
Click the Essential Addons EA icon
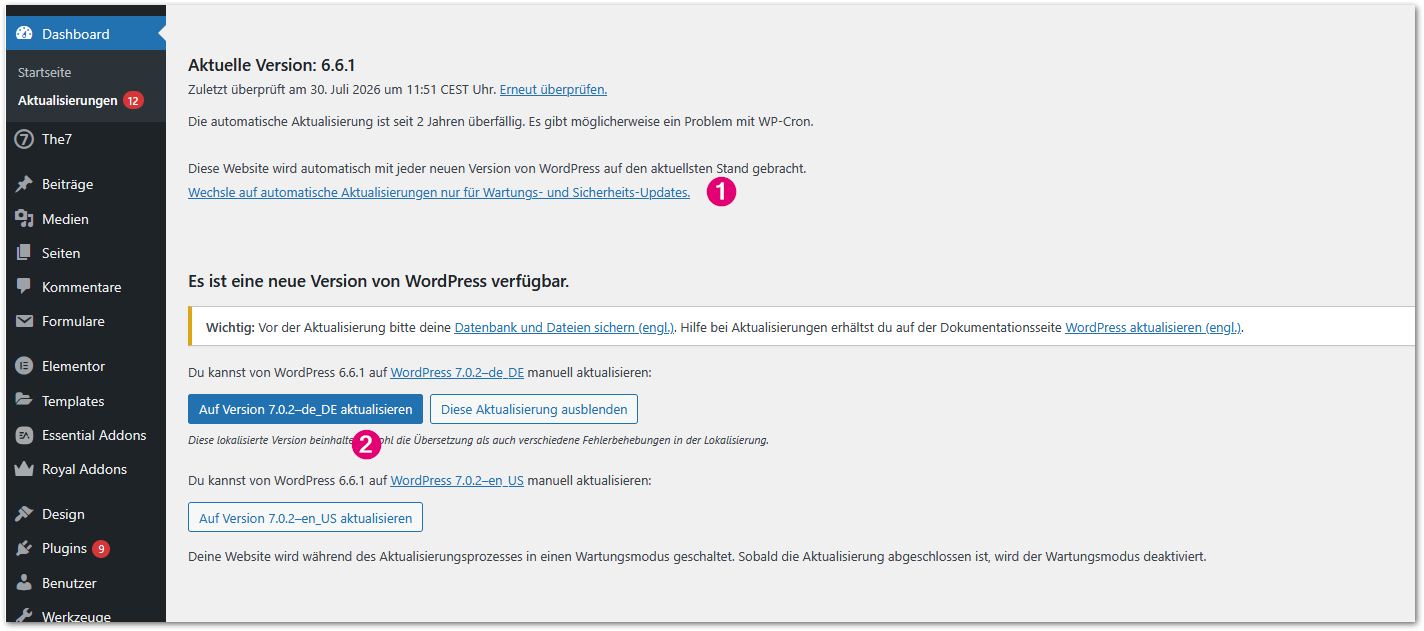(24, 435)
